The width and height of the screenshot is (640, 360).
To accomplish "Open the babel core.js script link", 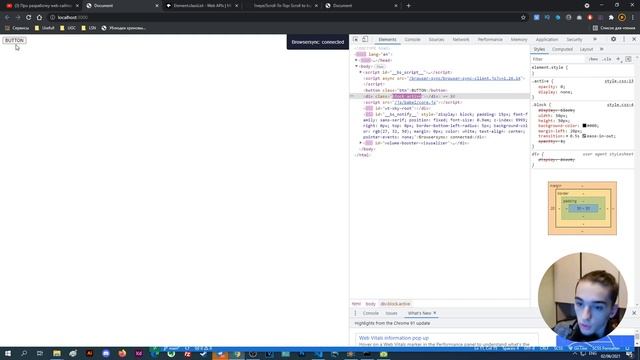I will 416,102.
